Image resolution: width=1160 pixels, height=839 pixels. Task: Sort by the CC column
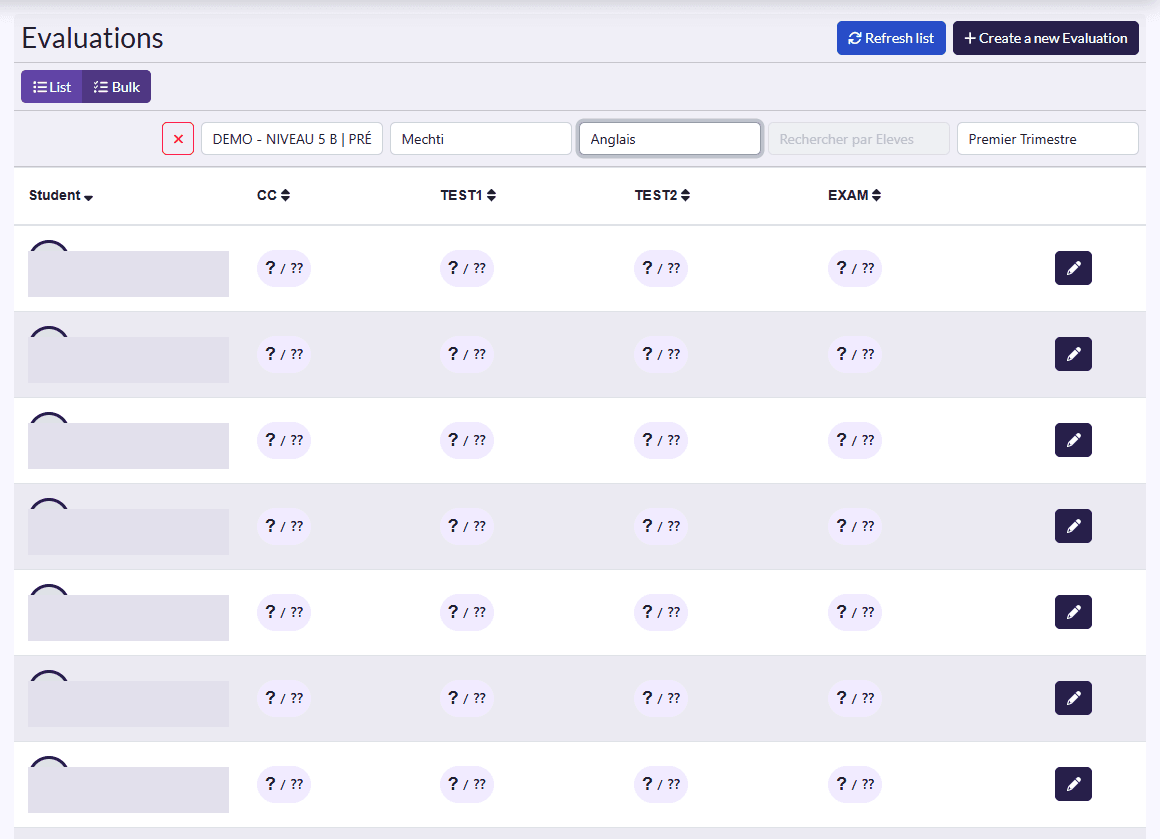click(273, 195)
